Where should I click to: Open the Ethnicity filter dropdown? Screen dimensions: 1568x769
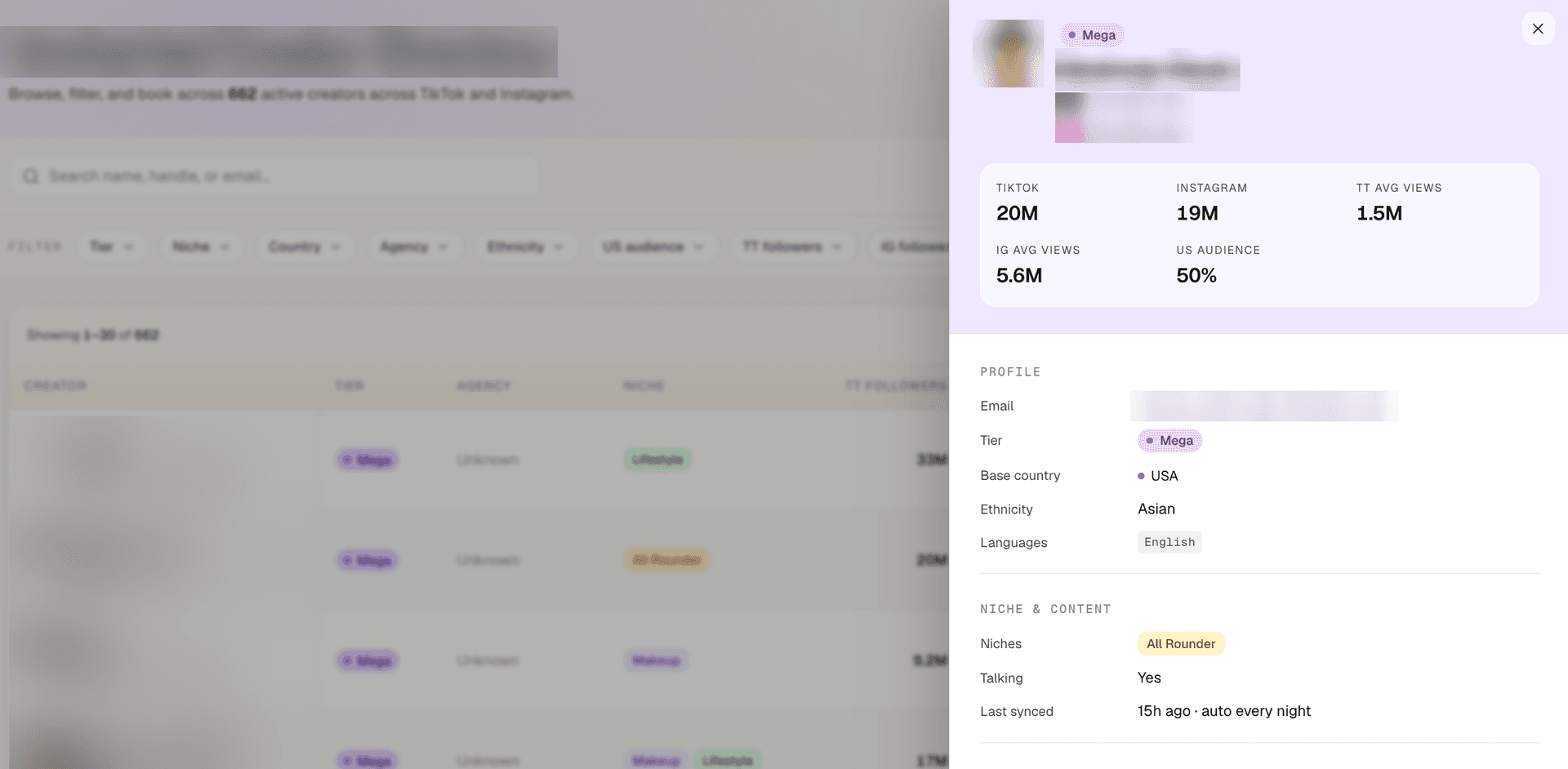point(526,247)
